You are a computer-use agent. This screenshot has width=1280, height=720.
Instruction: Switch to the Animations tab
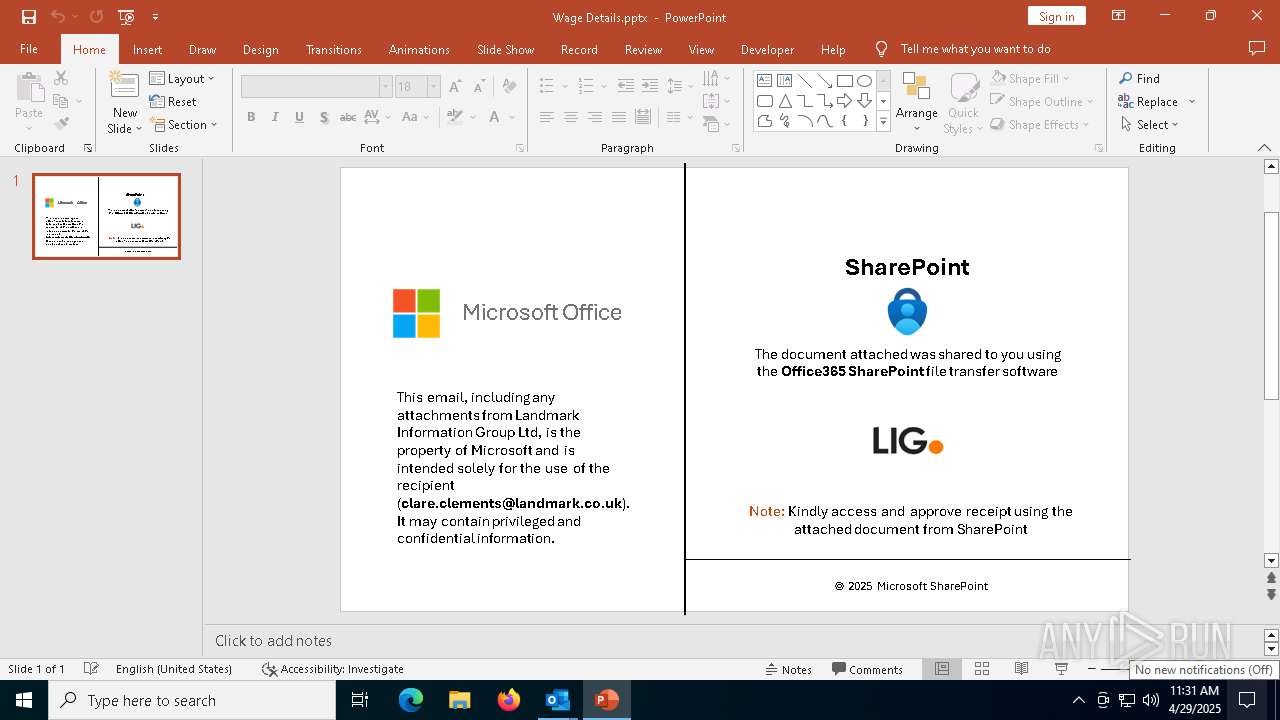[x=419, y=49]
